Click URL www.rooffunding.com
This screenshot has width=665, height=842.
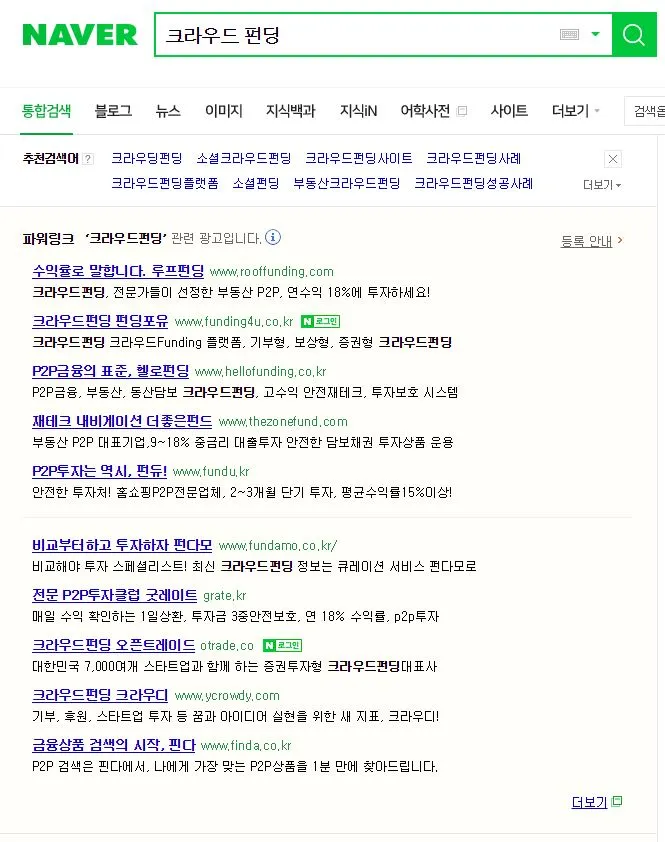pyautogui.click(x=272, y=272)
